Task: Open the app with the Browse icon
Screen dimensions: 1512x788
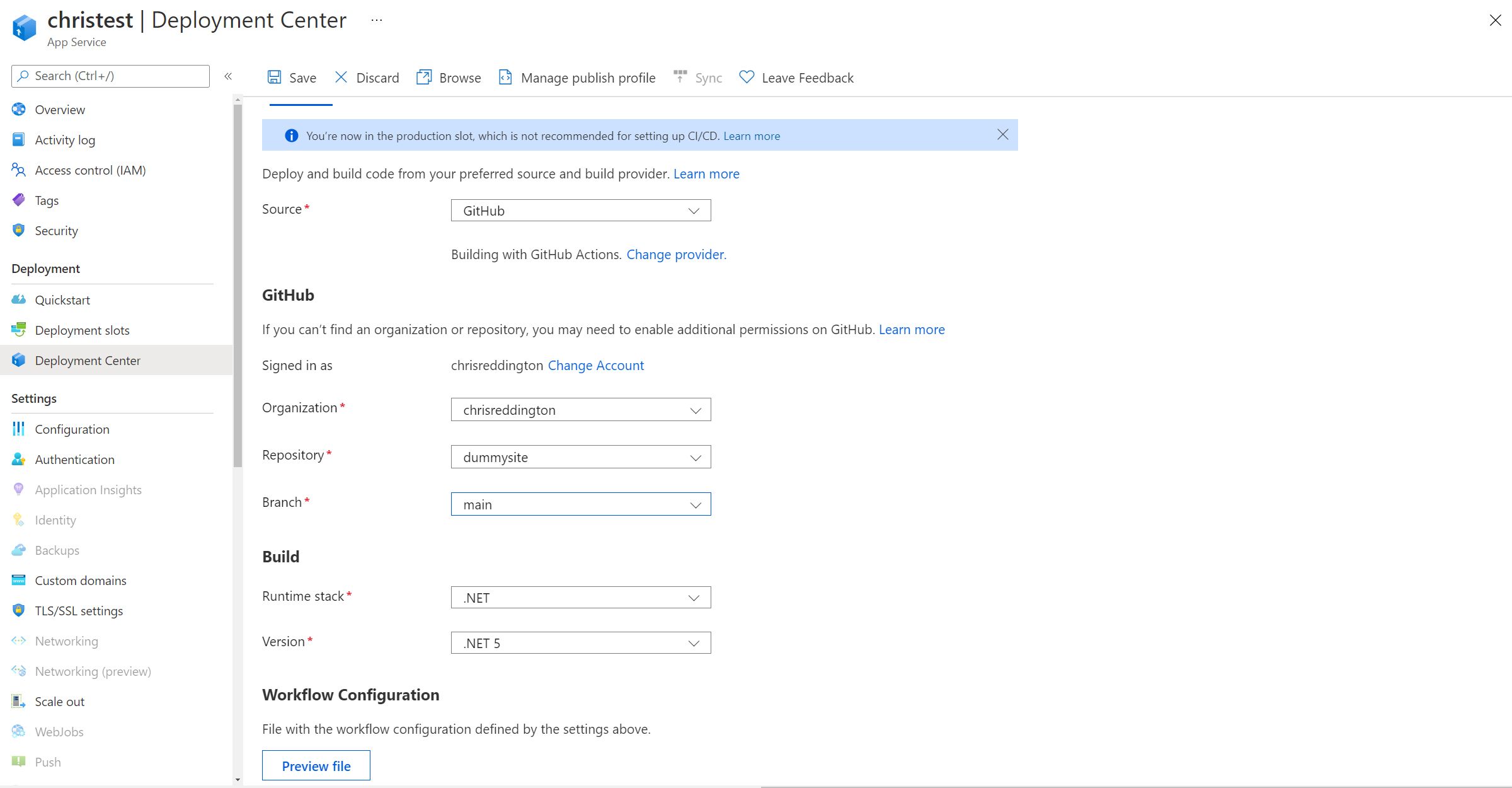Action: tap(425, 77)
